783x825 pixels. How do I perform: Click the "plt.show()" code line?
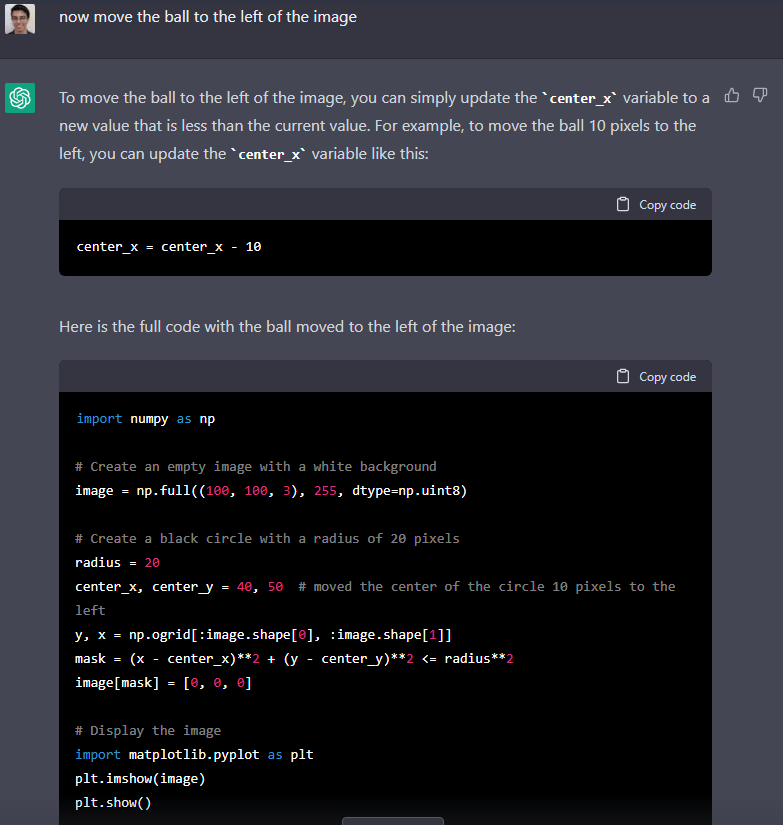(113, 803)
